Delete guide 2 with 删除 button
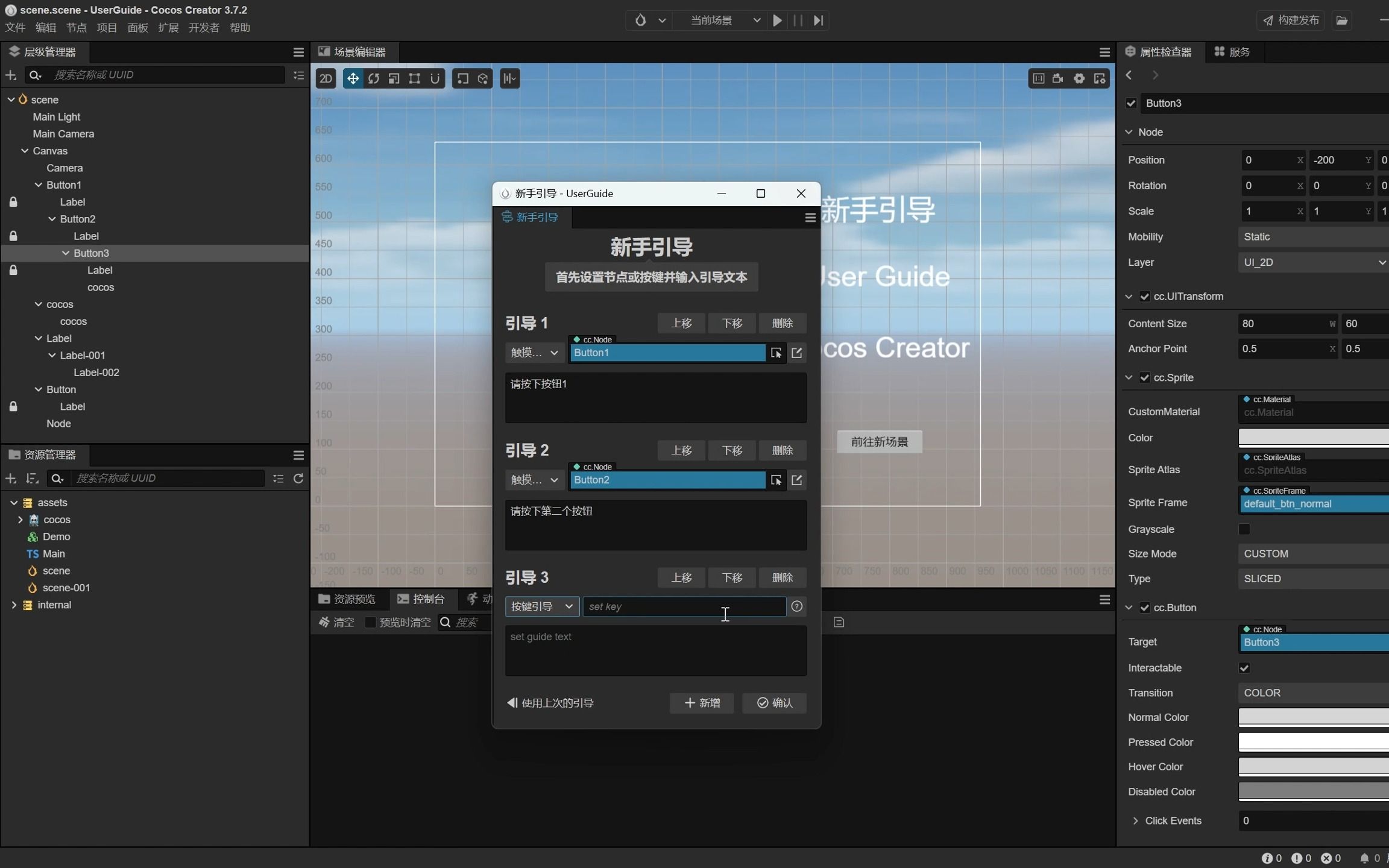1389x868 pixels. (783, 450)
